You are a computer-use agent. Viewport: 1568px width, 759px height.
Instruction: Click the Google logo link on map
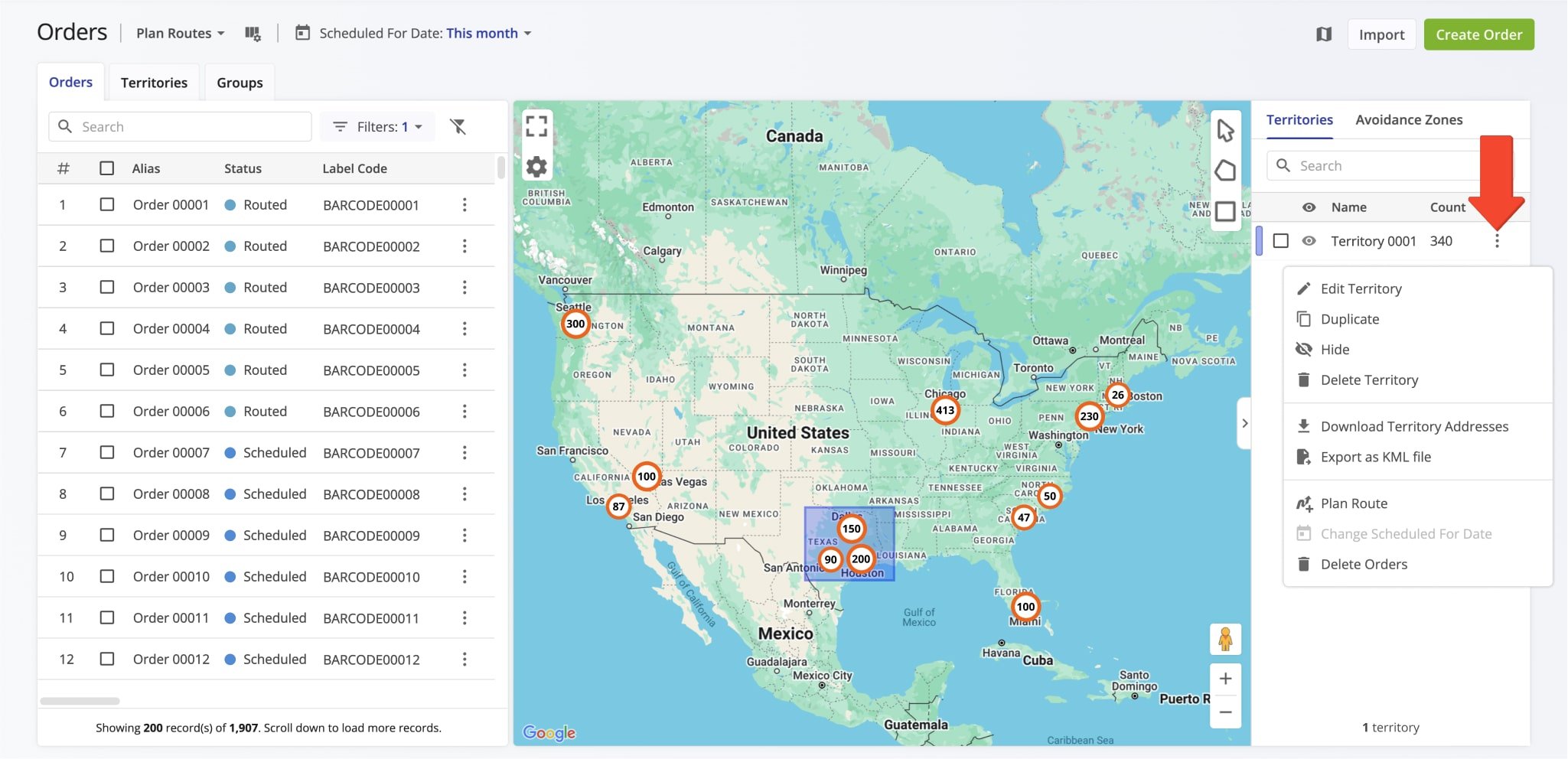(549, 732)
